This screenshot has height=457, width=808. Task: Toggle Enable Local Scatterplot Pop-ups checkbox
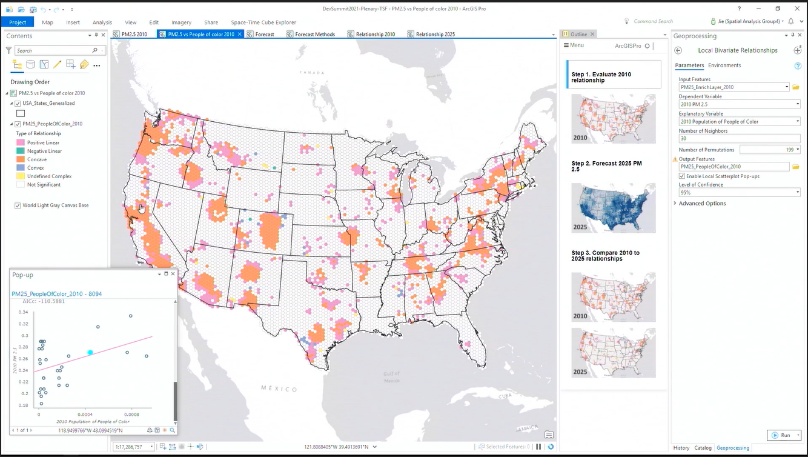(x=682, y=176)
